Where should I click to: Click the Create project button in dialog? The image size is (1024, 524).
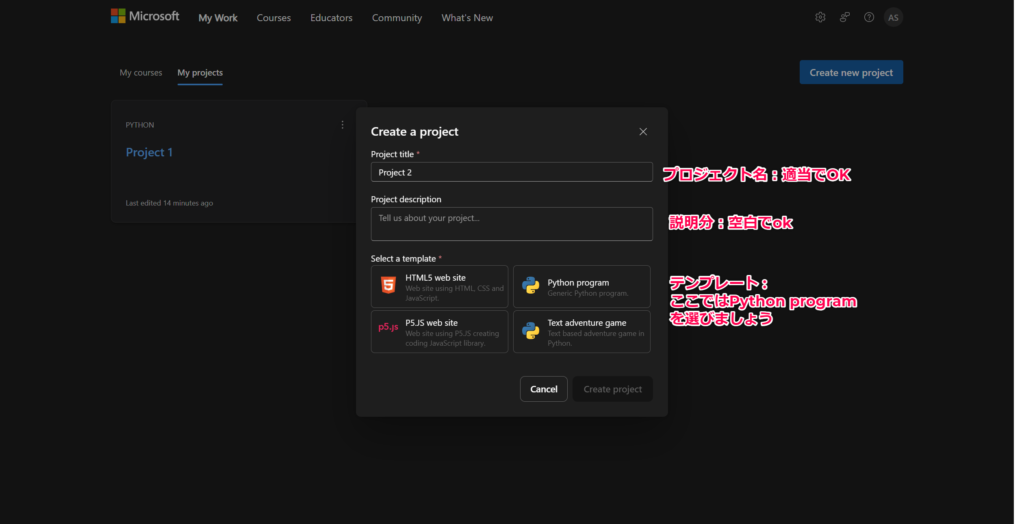612,389
